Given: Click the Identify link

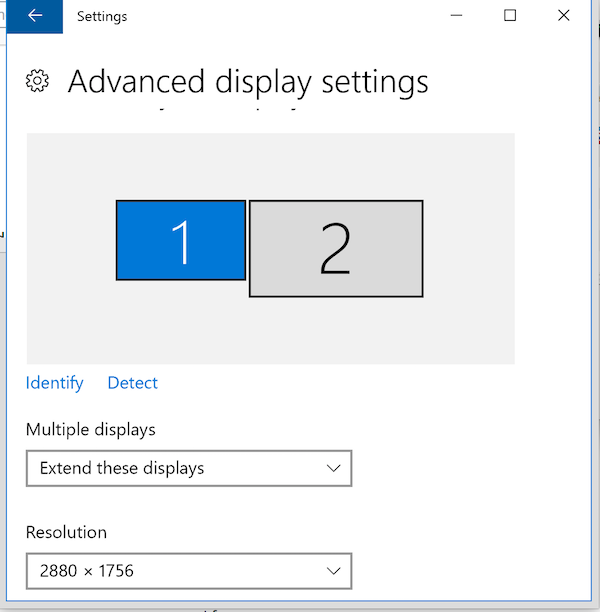Looking at the screenshot, I should coord(55,383).
